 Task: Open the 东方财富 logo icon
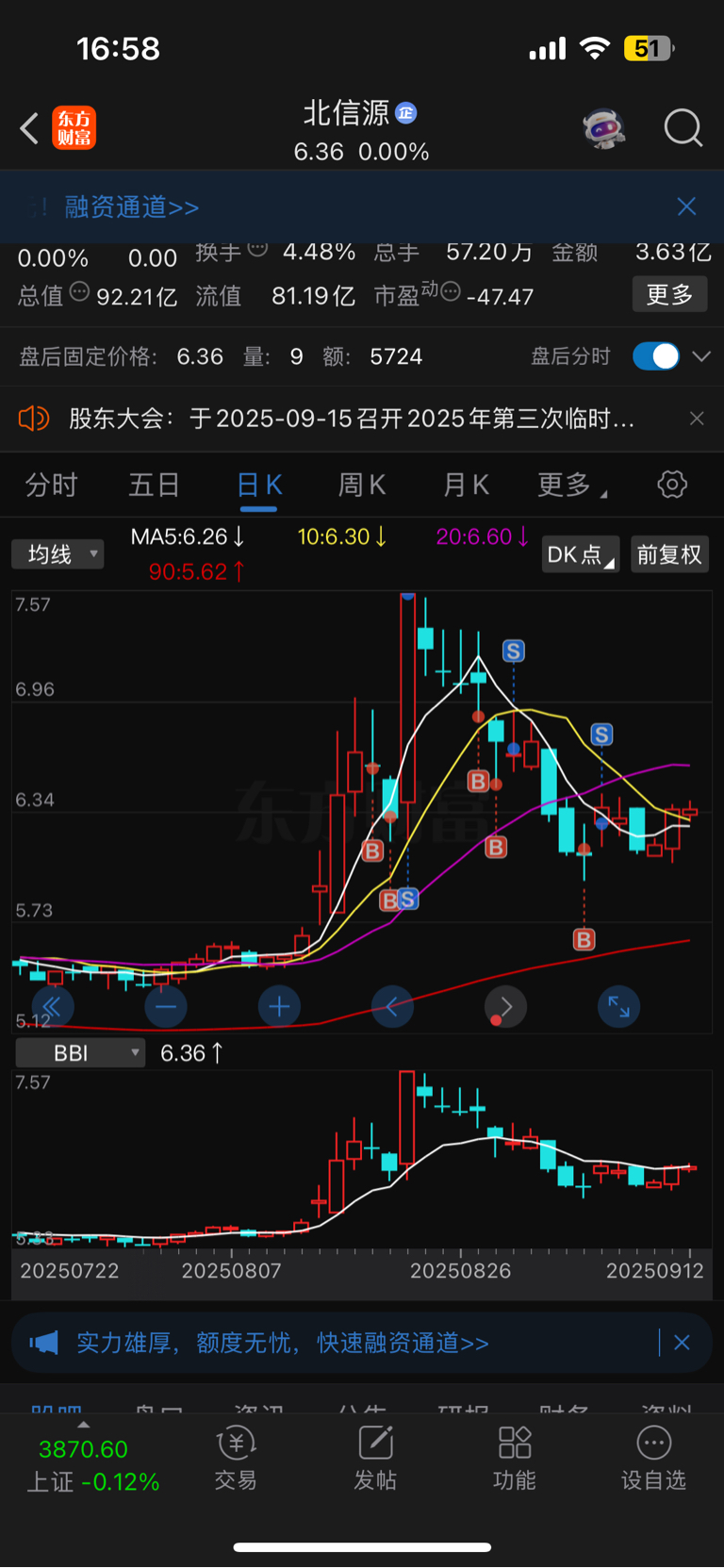click(x=74, y=128)
